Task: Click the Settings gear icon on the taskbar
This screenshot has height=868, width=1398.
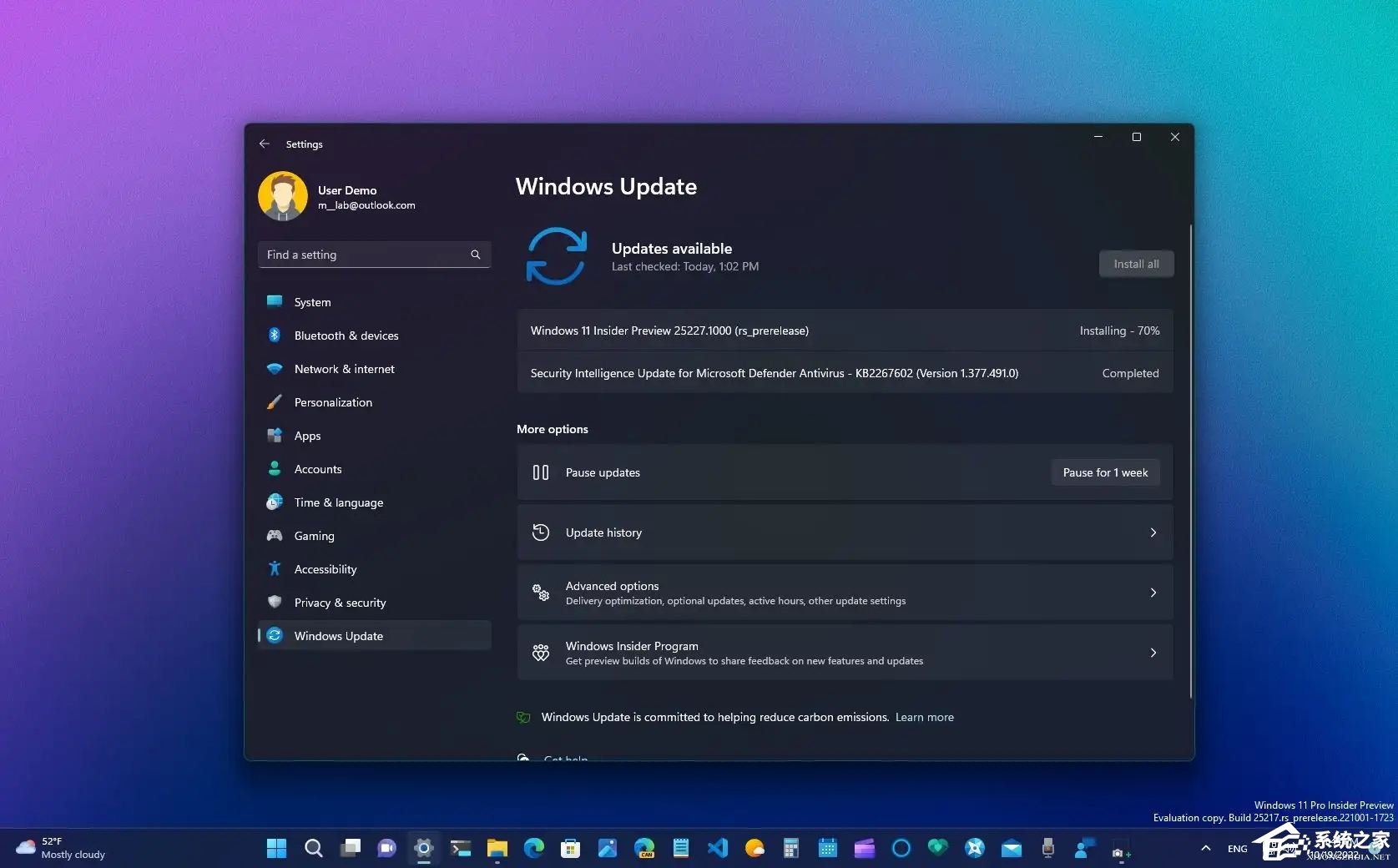Action: point(423,848)
